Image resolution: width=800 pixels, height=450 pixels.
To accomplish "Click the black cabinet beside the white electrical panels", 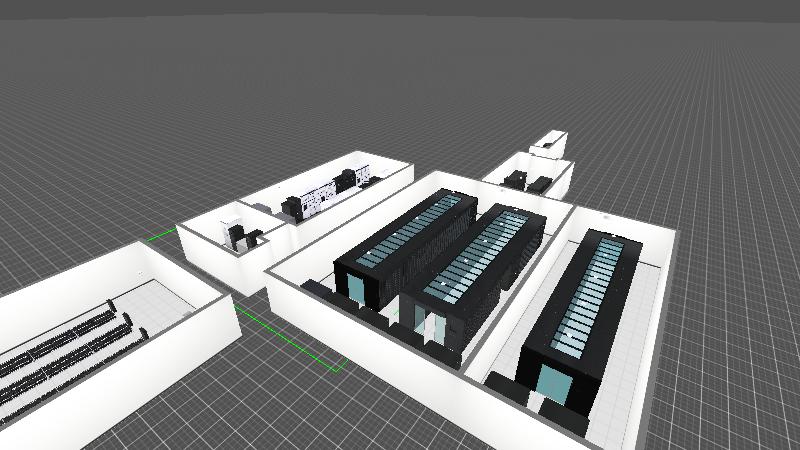I will (x=294, y=208).
